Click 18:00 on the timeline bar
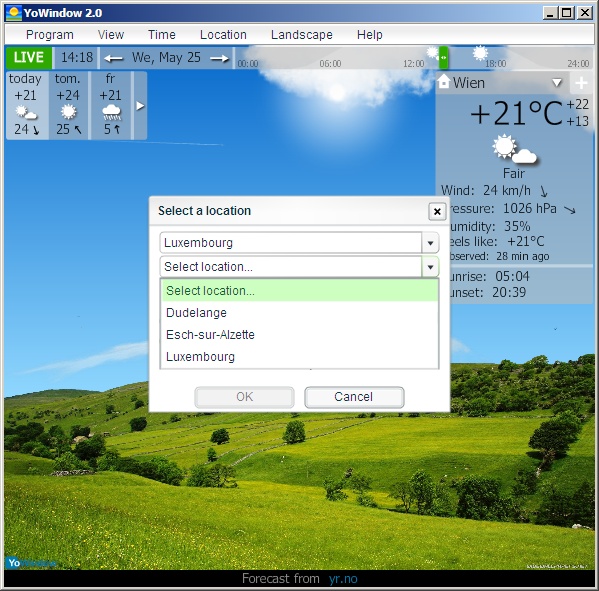This screenshot has width=599, height=591. coord(495,63)
